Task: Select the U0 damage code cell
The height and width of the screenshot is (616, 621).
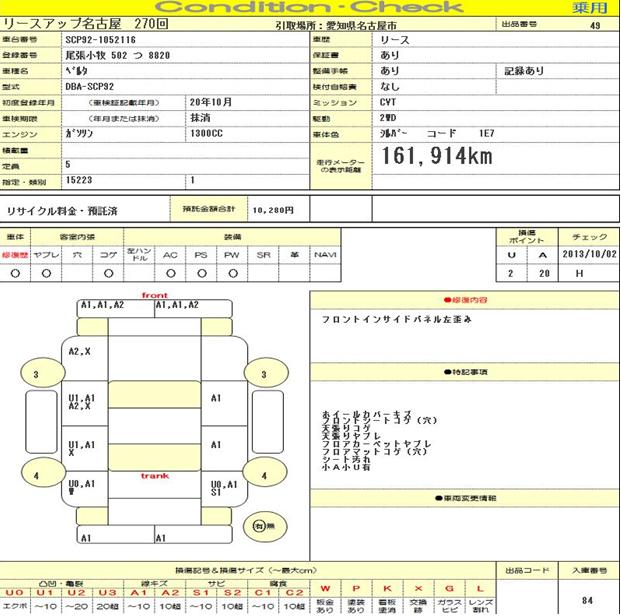Action: [x=14, y=590]
